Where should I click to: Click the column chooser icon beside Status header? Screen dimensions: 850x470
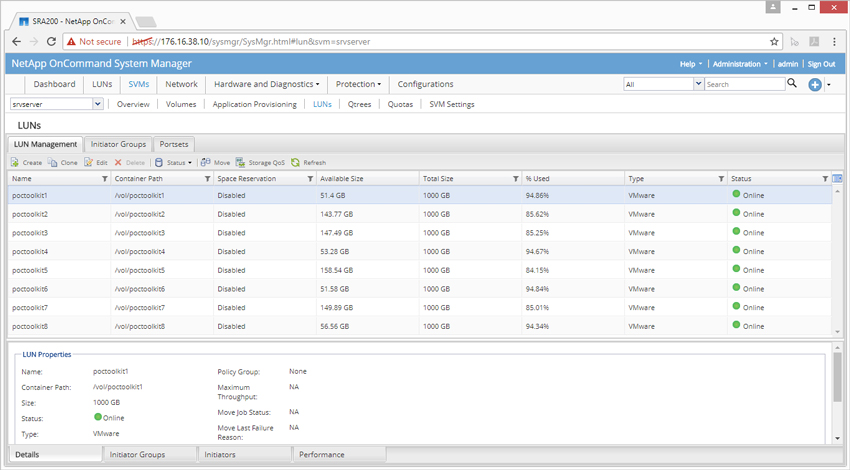coord(838,178)
